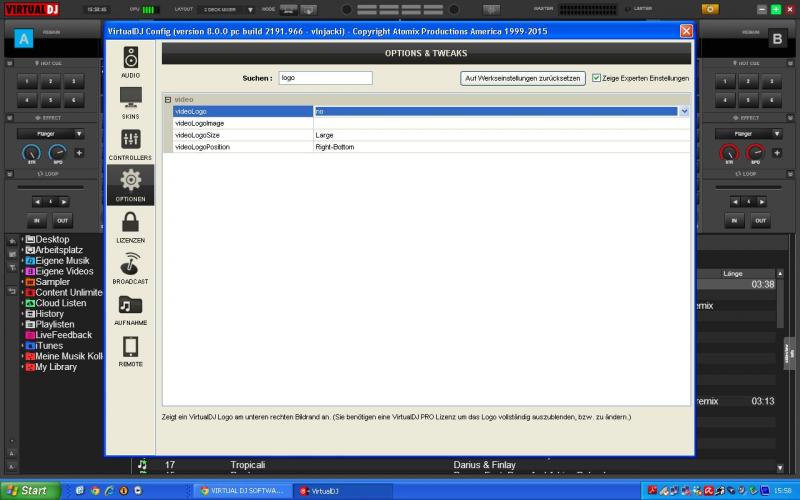Click the music note icon beside track 17

[x=142, y=464]
